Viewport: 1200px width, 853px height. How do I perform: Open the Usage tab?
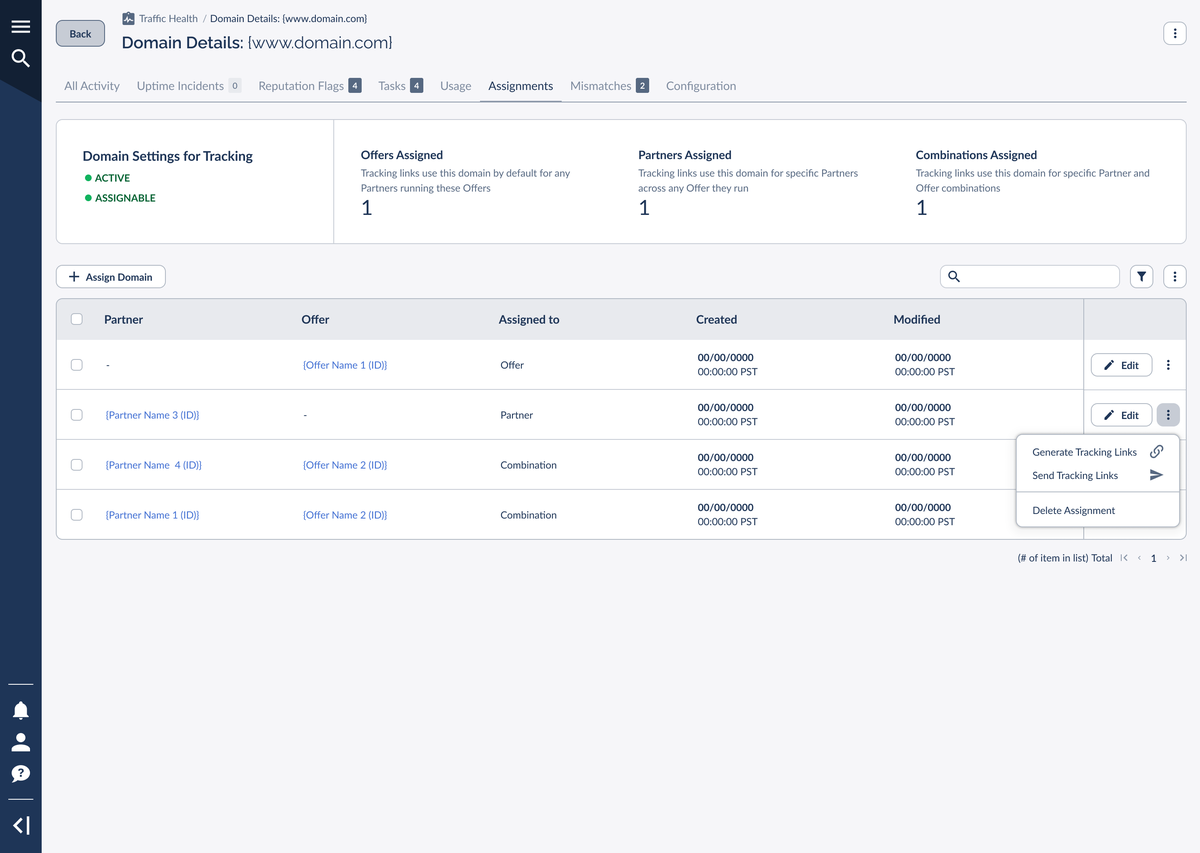(x=455, y=86)
